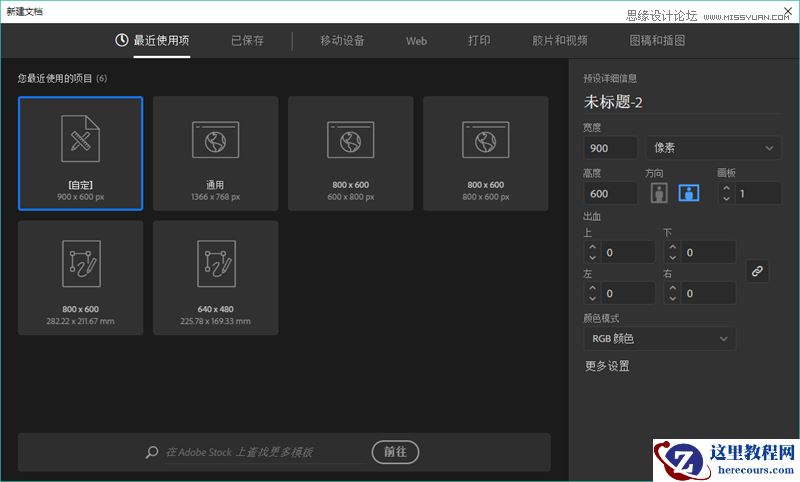Increase the left bleed value
Image resolution: width=800 pixels, height=482 pixels.
592,288
